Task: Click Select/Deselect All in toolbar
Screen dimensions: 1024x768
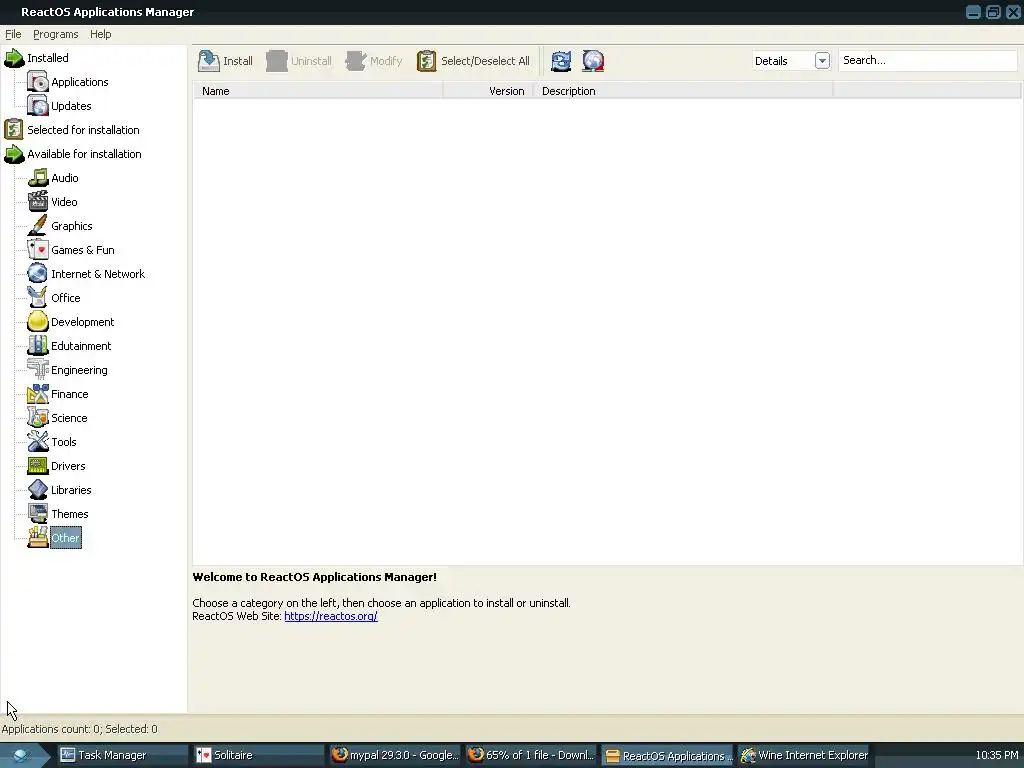Action: click(473, 61)
